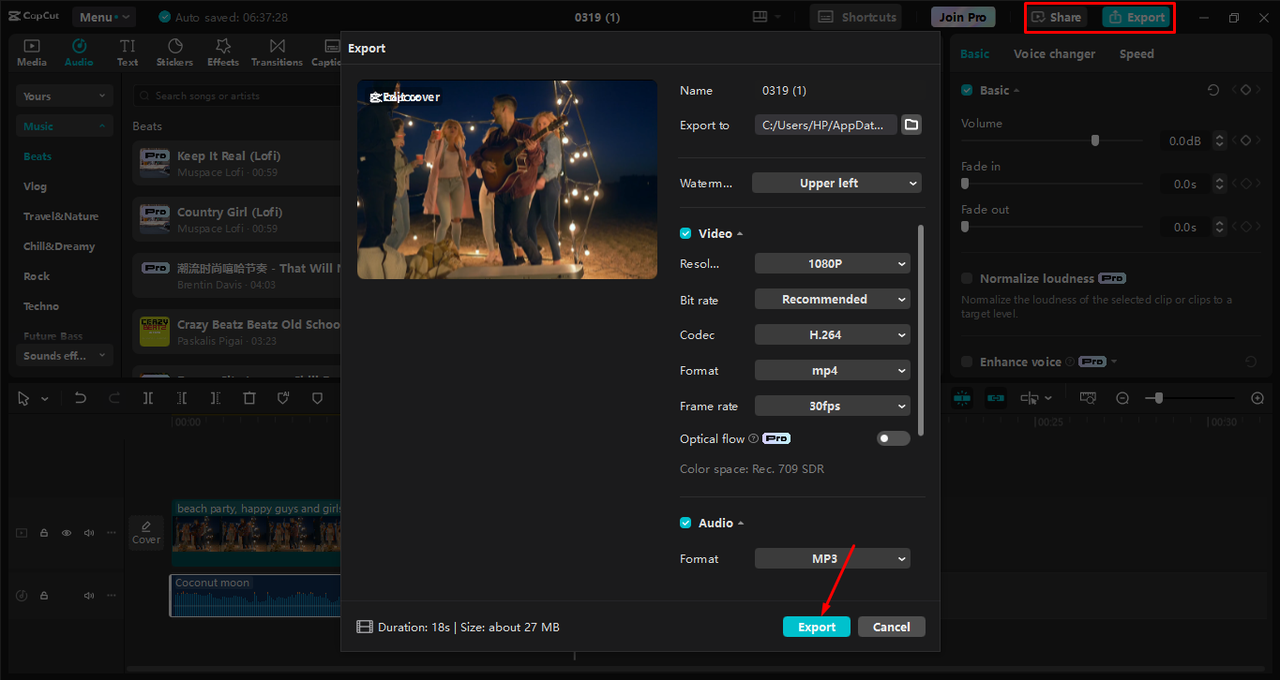Check the Normalize loudness checkbox
This screenshot has width=1280, height=680.
pos(967,278)
